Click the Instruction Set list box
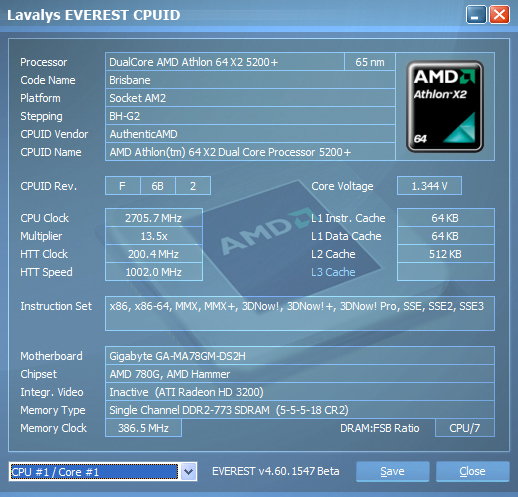 [x=300, y=313]
